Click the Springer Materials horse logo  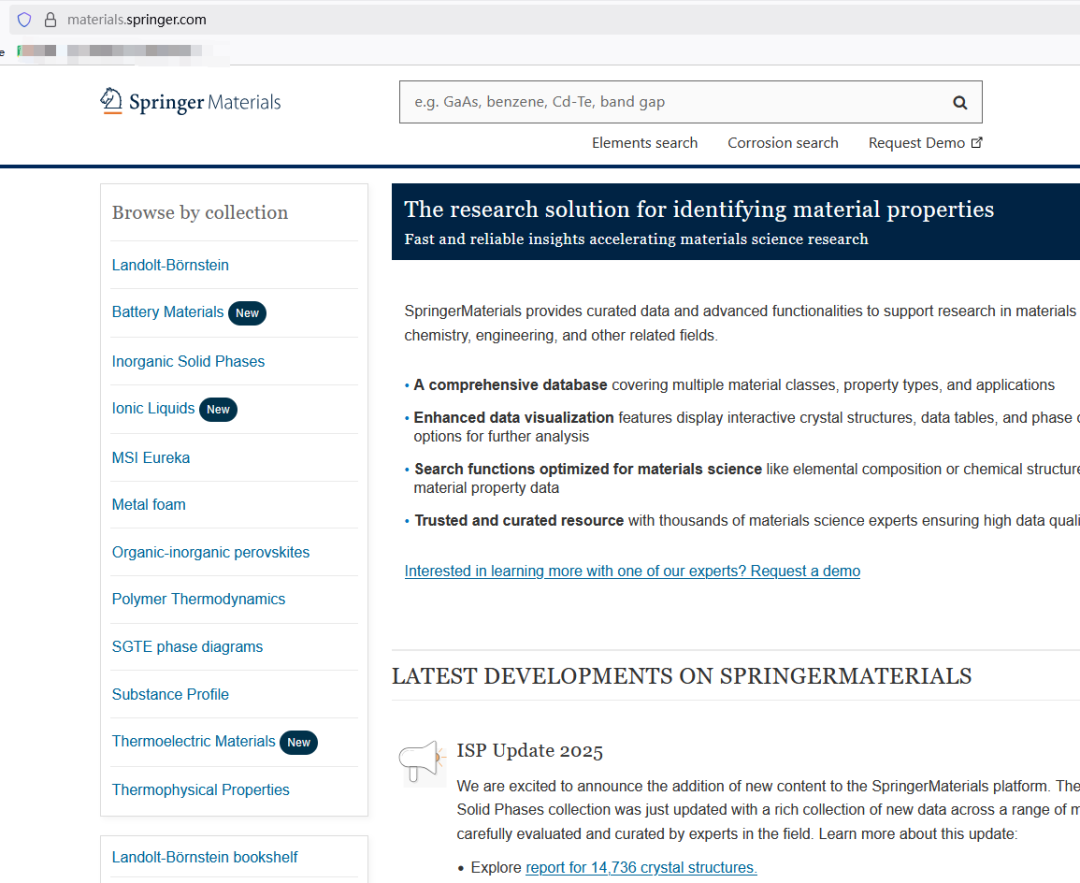tap(111, 101)
